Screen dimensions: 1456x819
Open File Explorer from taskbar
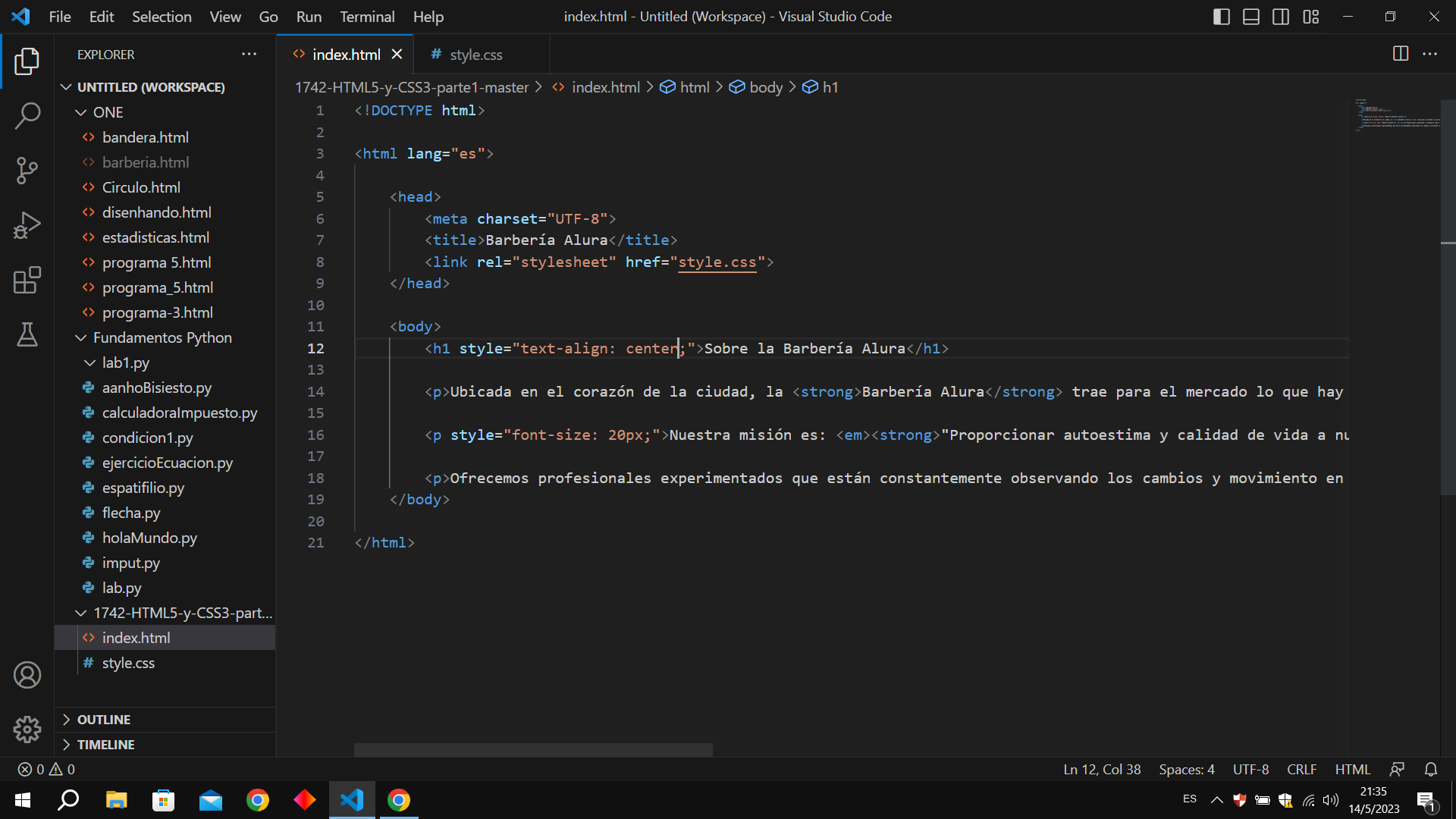point(116,800)
